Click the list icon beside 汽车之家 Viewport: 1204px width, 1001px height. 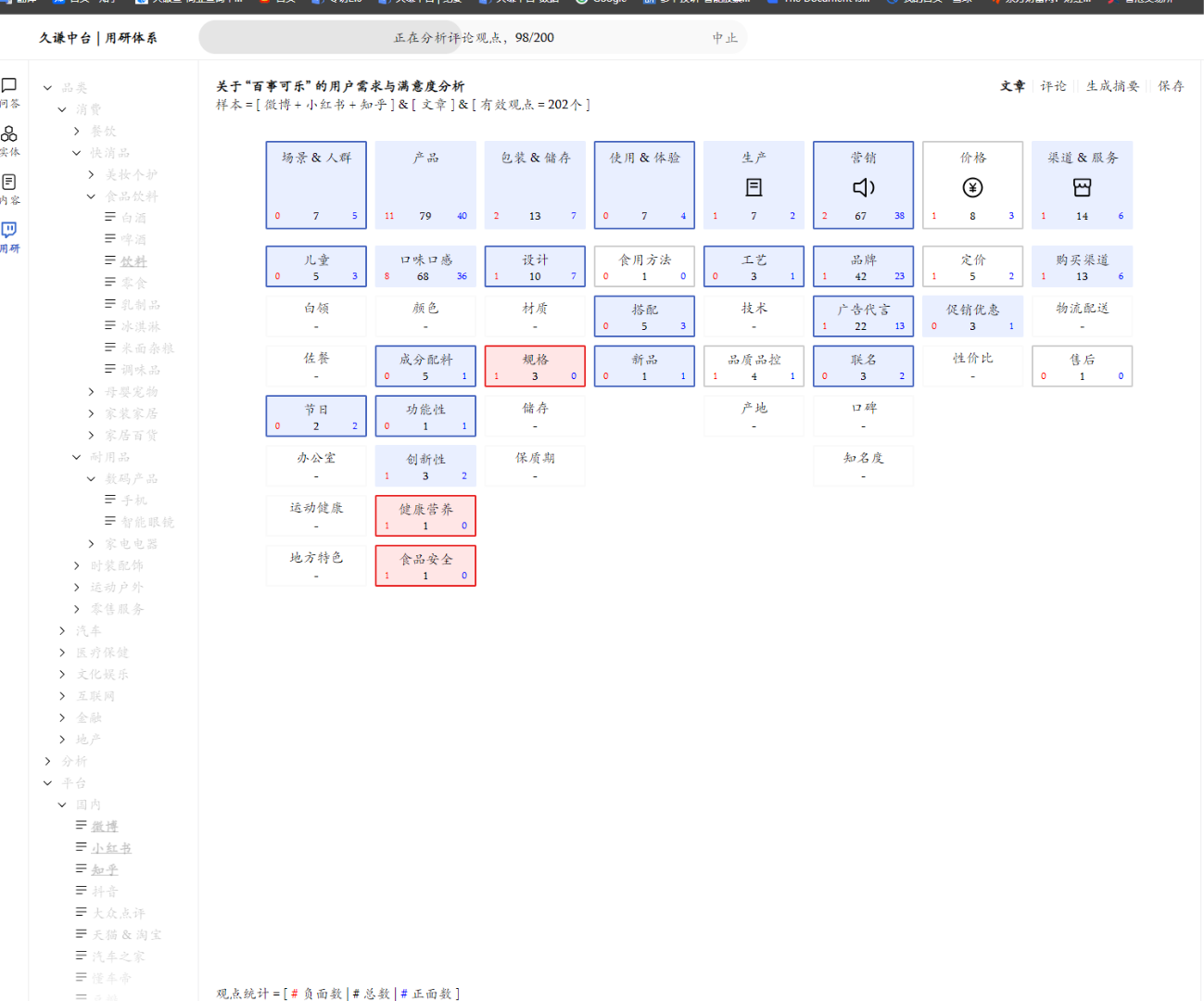(x=82, y=955)
